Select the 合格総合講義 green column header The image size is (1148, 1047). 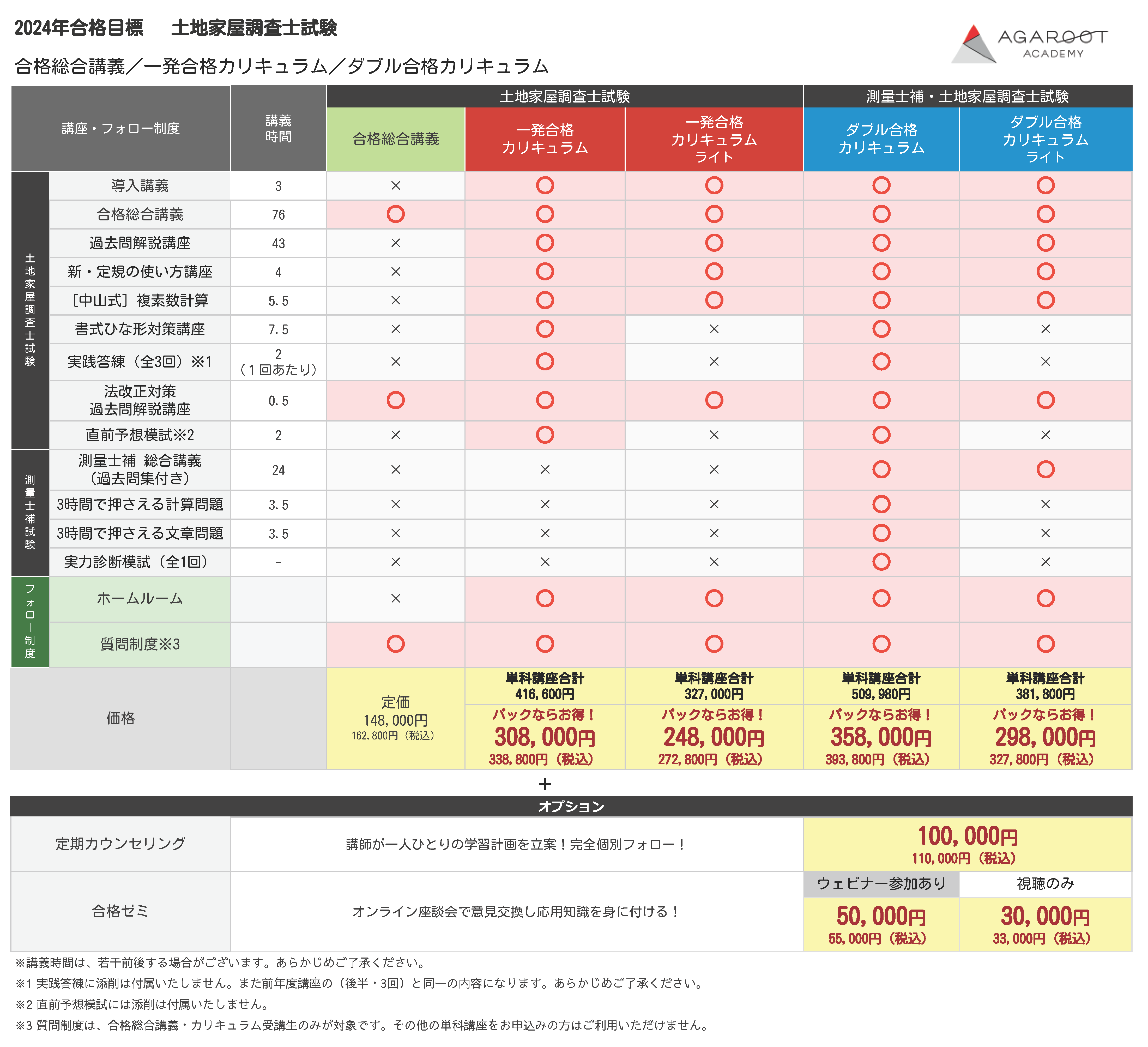coord(396,139)
